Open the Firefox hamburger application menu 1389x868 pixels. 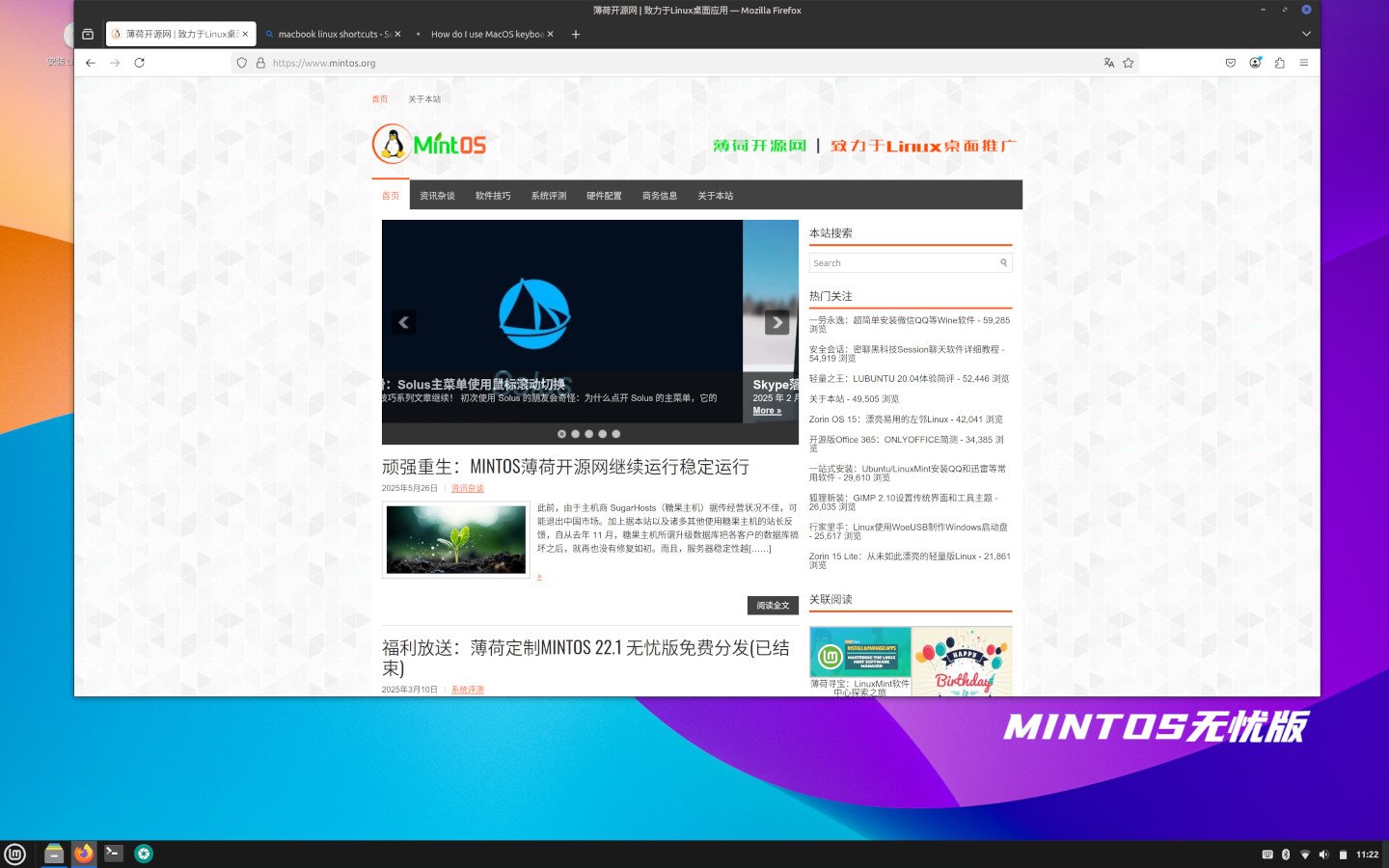click(x=1304, y=63)
